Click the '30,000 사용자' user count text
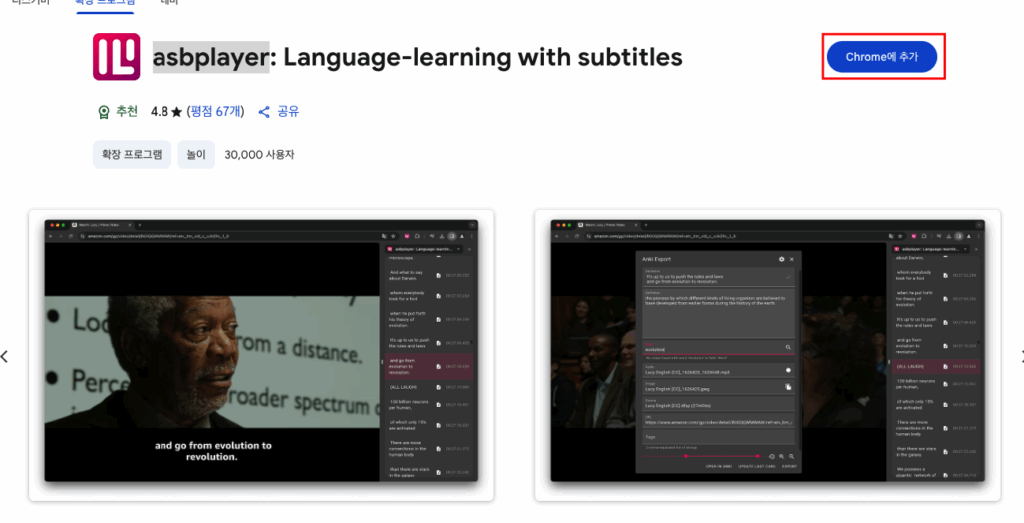1024x523 pixels. tap(259, 155)
